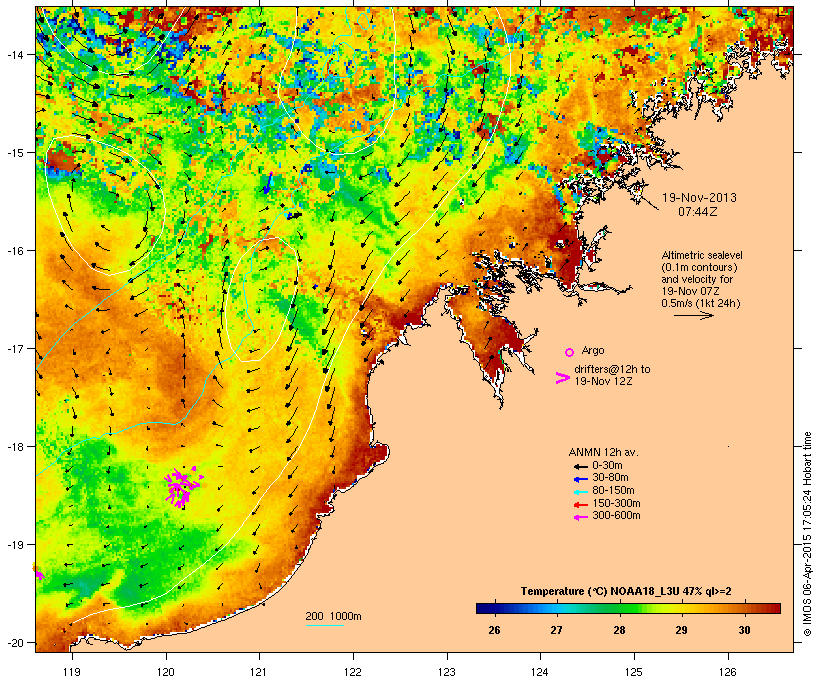Click the colorbar tick label '29'
The image size is (820, 680).
click(x=681, y=630)
